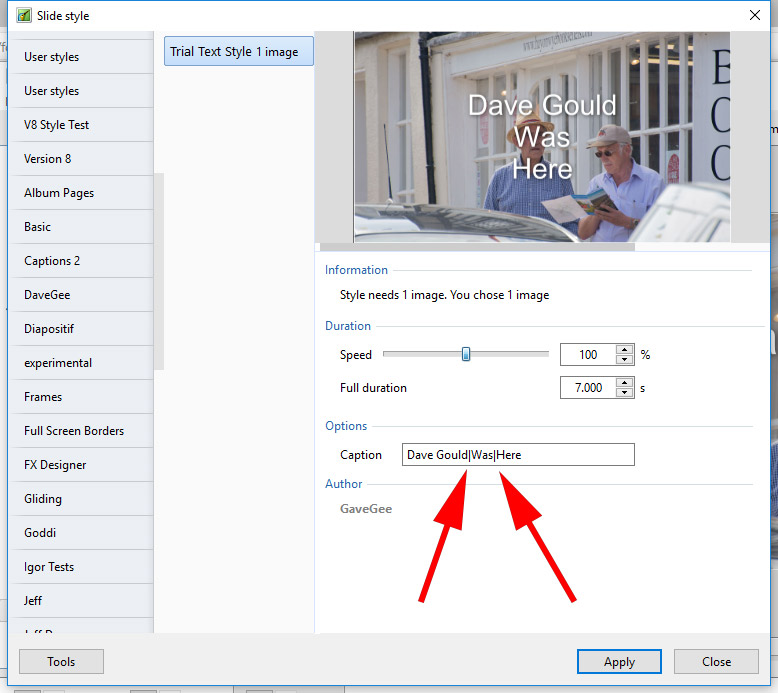Screen dimensions: 778x693
Task: Click the Speed slider handle
Action: 466,354
